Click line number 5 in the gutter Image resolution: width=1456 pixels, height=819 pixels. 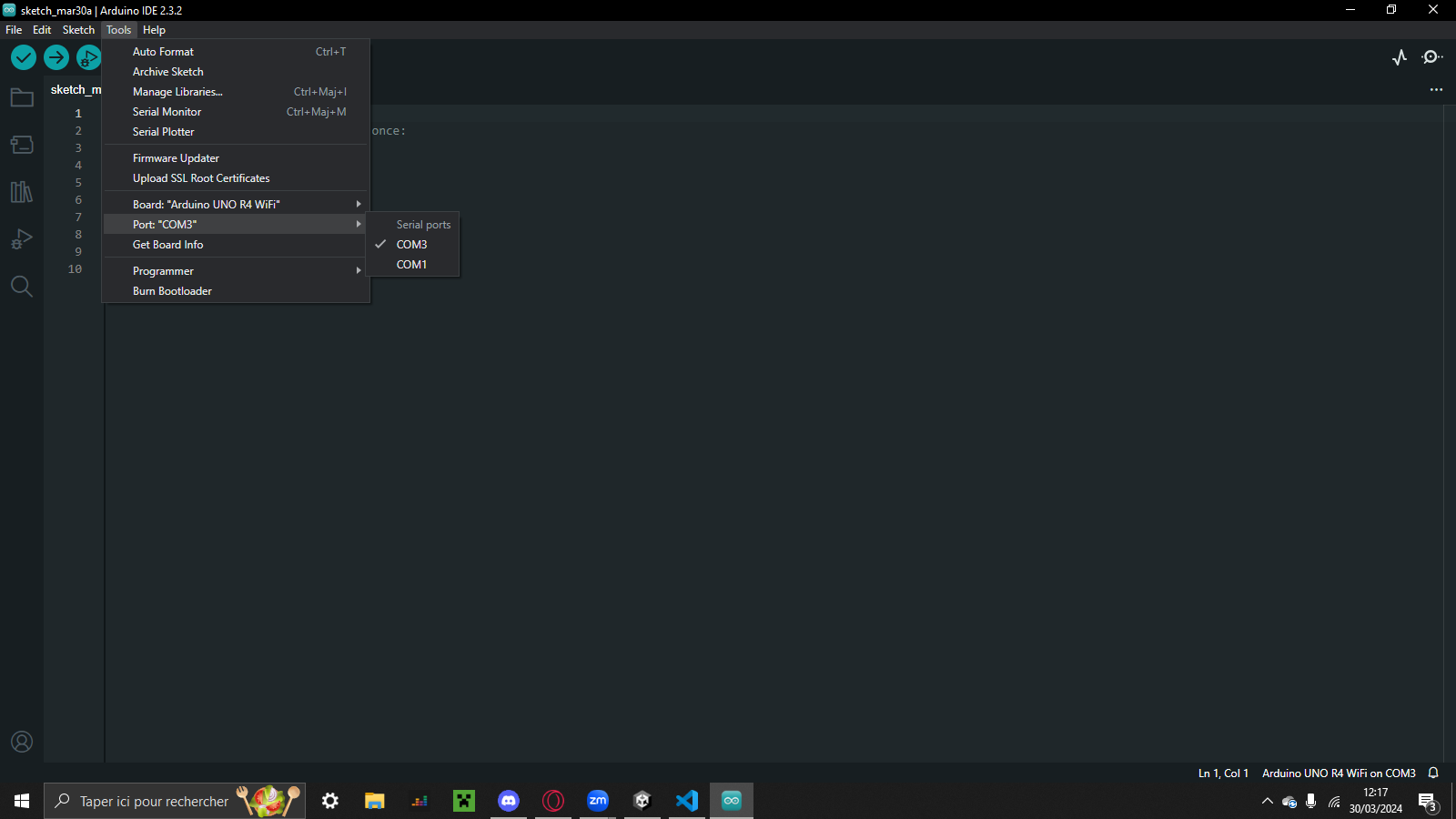(x=78, y=183)
